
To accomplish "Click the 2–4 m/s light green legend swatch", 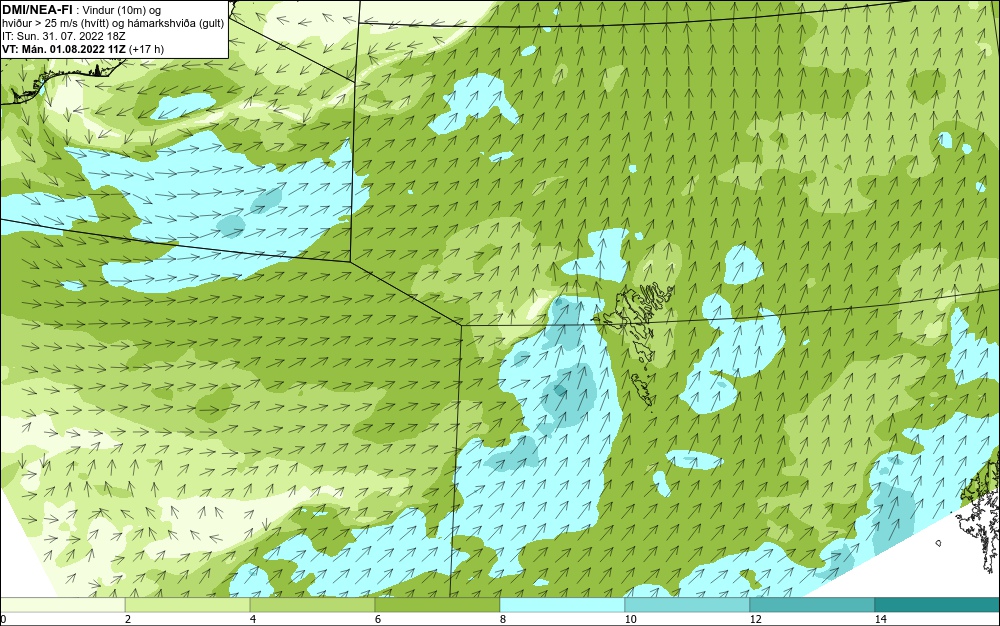I will pyautogui.click(x=188, y=605).
